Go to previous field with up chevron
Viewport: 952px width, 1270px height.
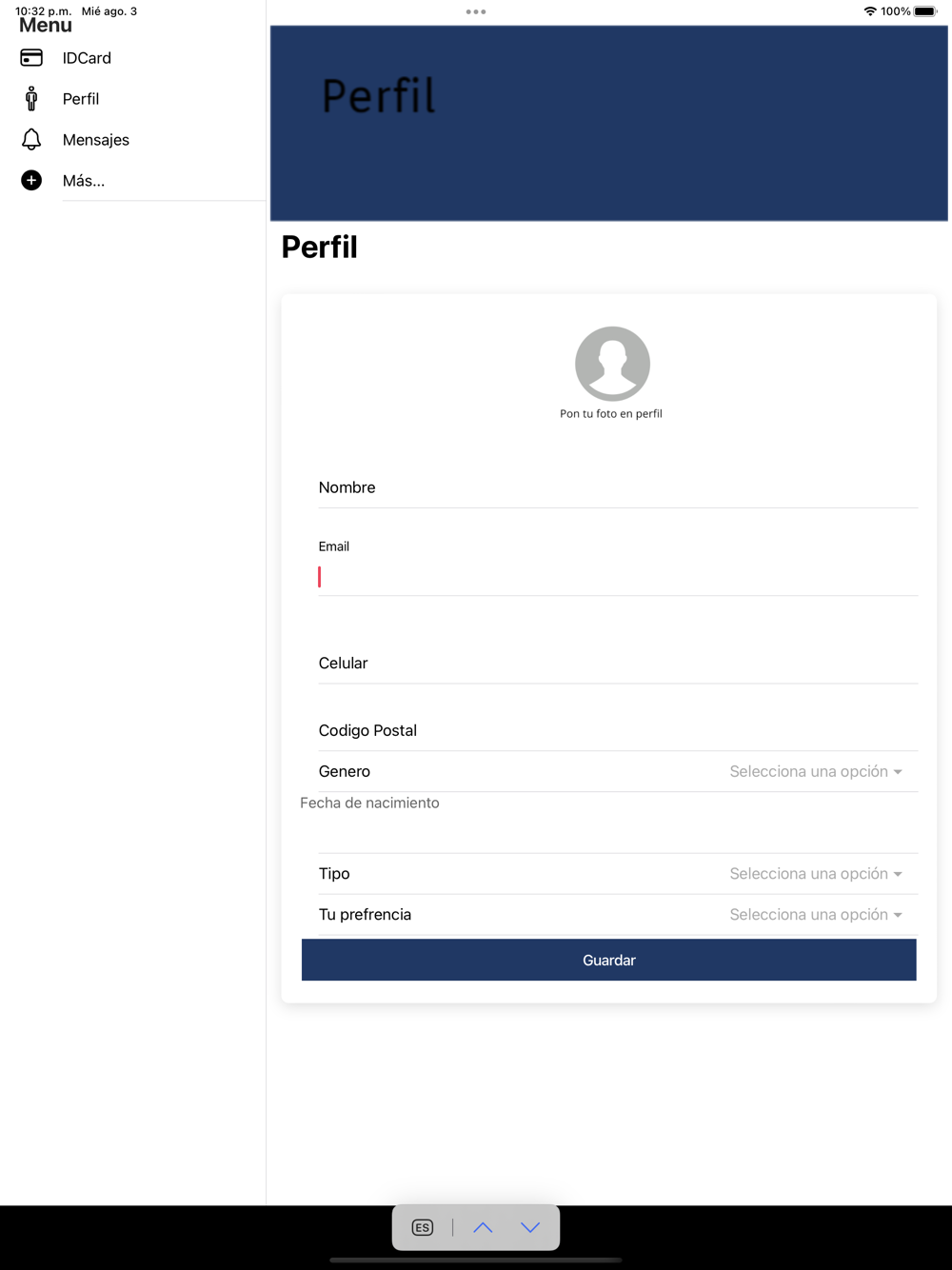point(483,1228)
